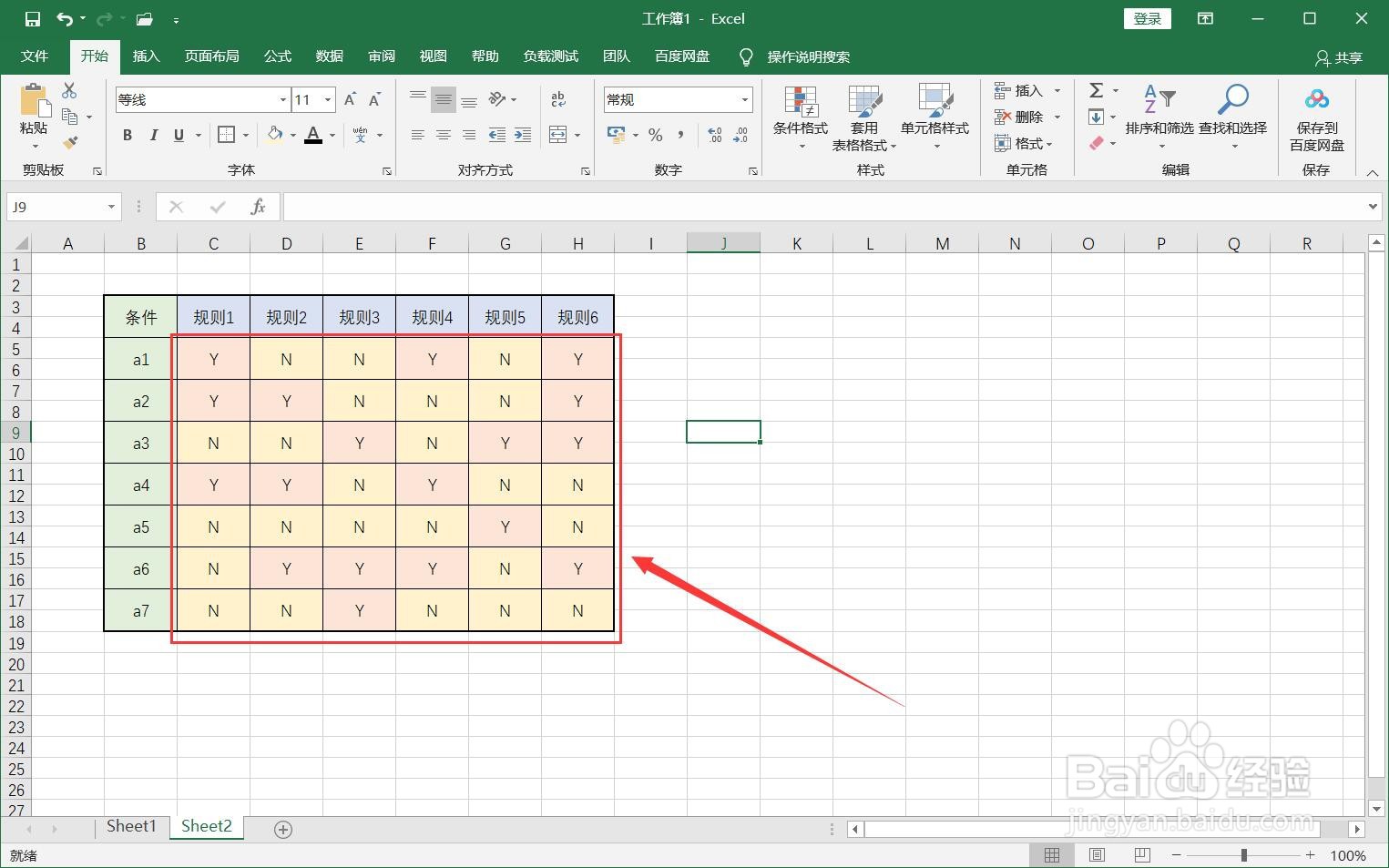Toggle bold formatting

point(128,135)
